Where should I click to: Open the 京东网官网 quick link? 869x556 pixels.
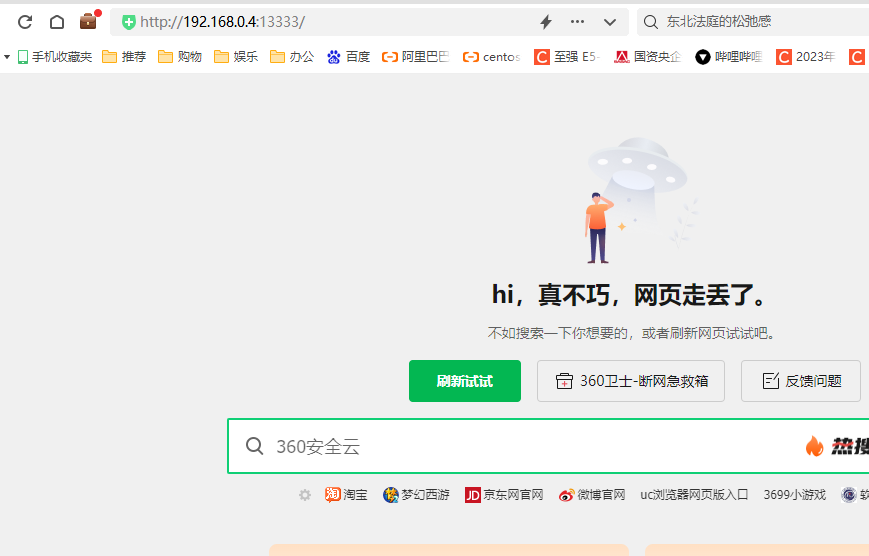504,494
